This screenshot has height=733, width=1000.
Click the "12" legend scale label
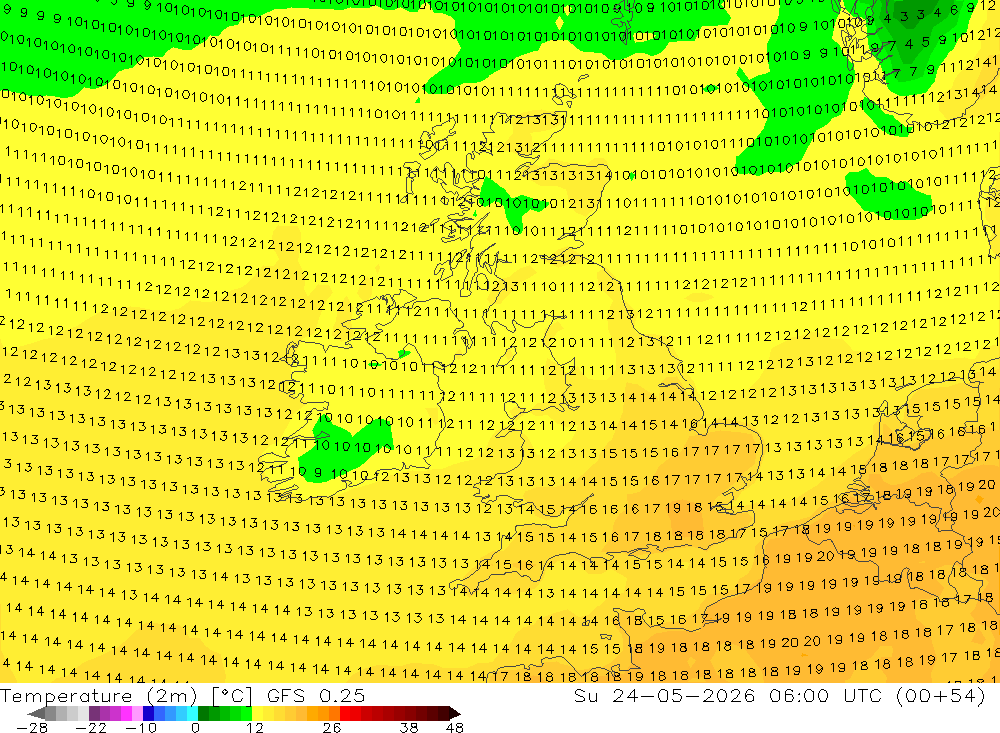pyautogui.click(x=255, y=728)
